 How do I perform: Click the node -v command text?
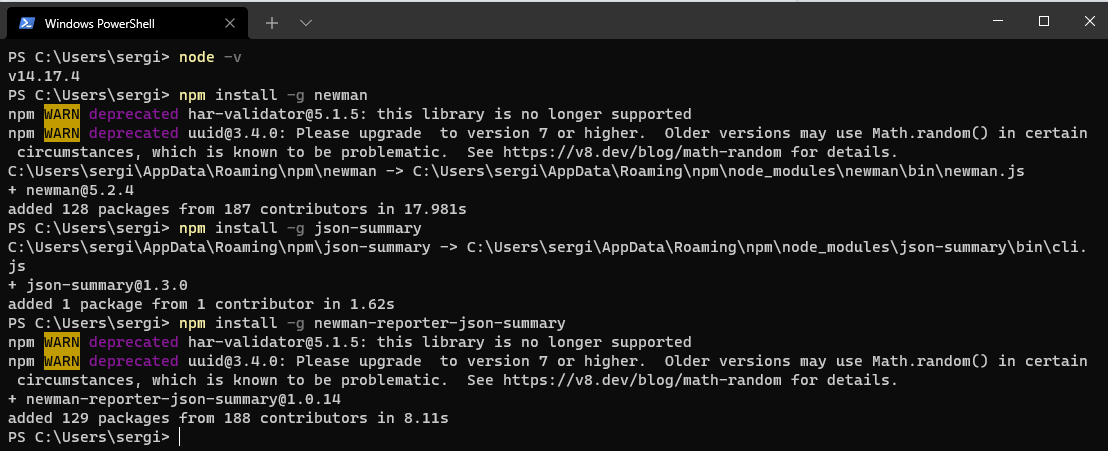point(211,57)
